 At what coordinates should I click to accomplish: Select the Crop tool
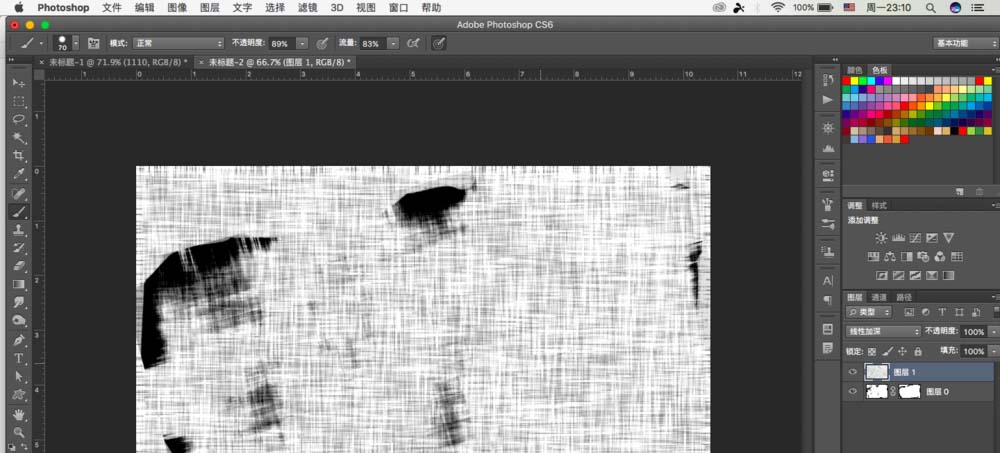[19, 156]
